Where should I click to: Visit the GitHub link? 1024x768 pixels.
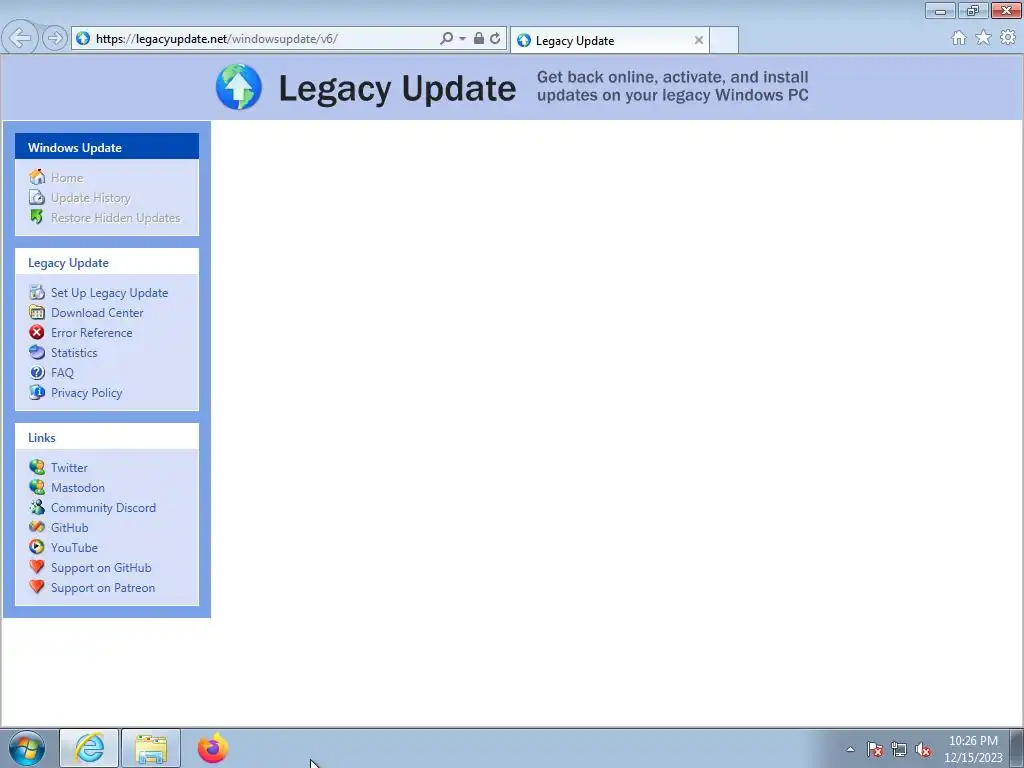[69, 528]
